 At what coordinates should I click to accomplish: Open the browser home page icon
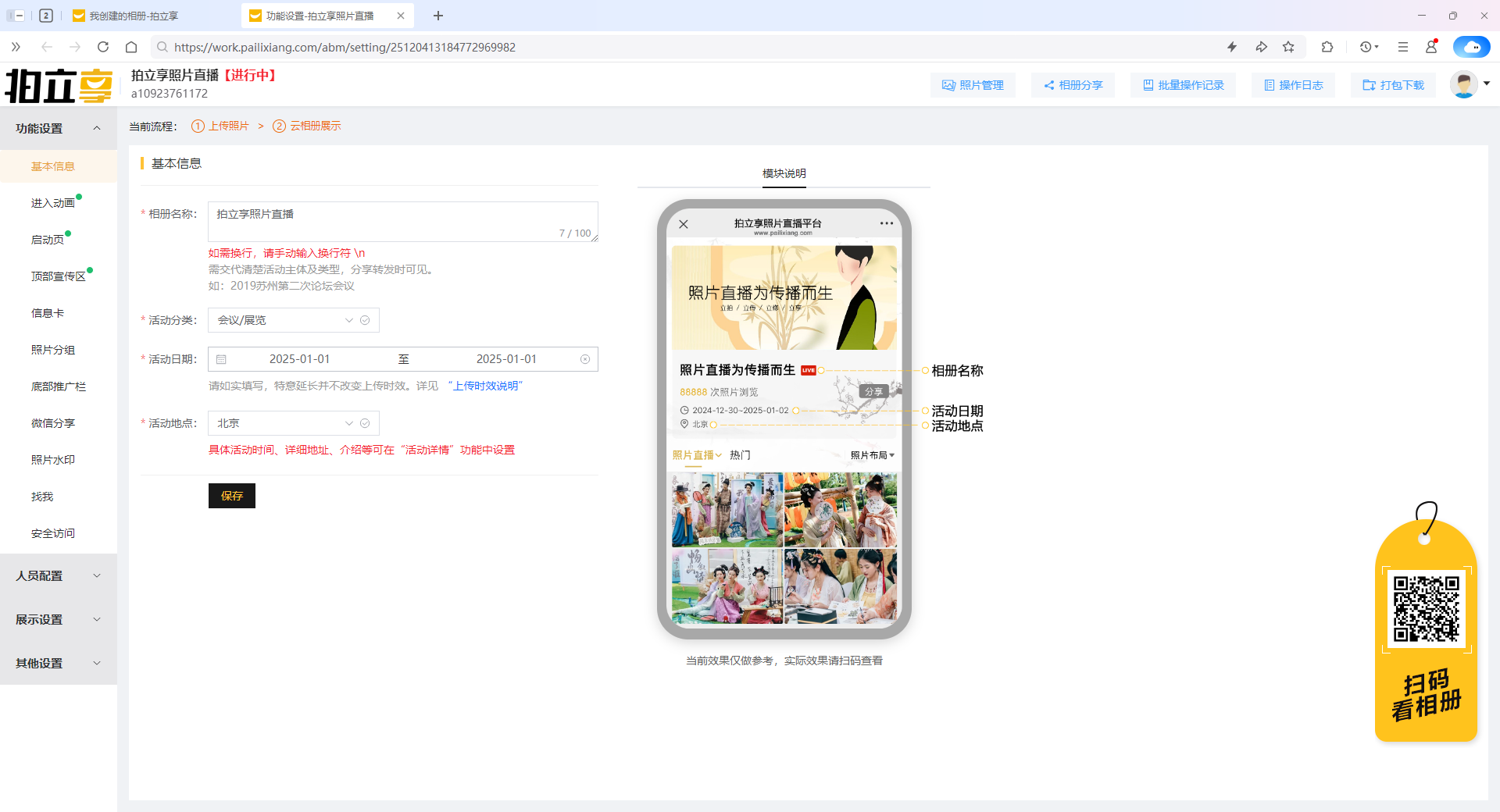[x=131, y=47]
